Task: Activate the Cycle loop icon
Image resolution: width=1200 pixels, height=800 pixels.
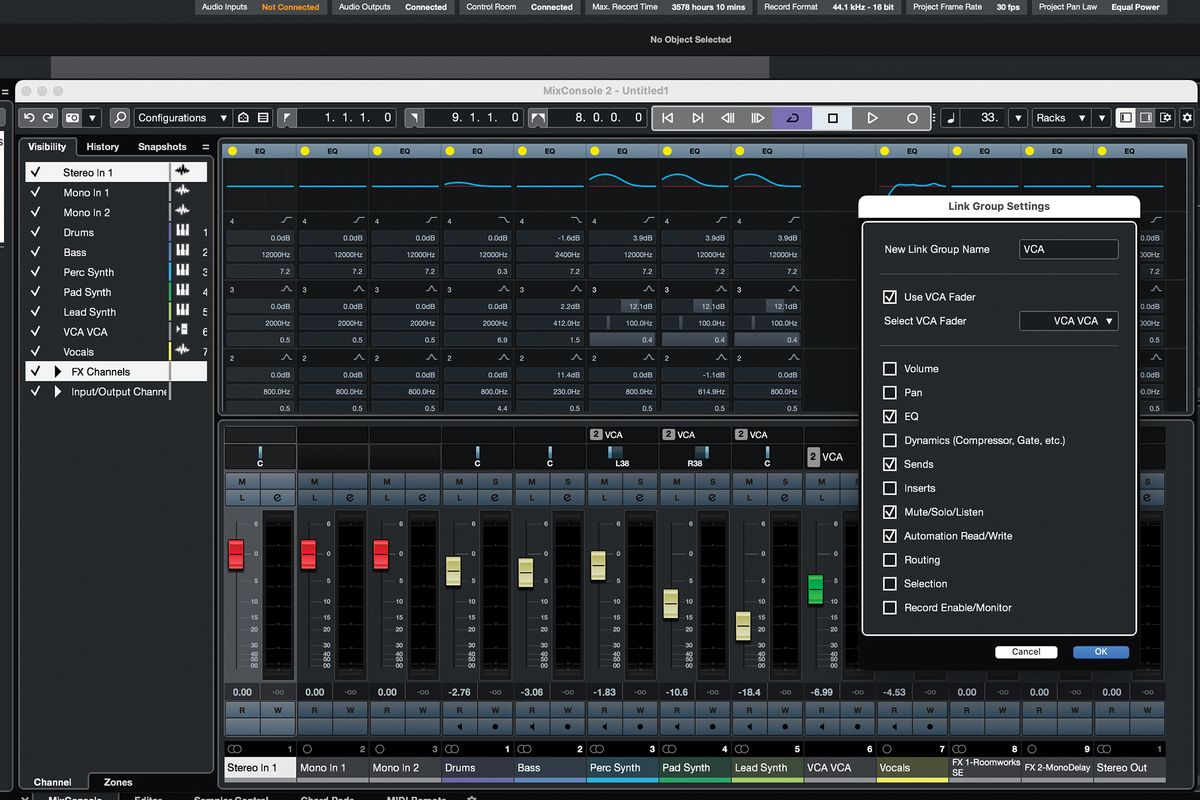Action: (793, 117)
